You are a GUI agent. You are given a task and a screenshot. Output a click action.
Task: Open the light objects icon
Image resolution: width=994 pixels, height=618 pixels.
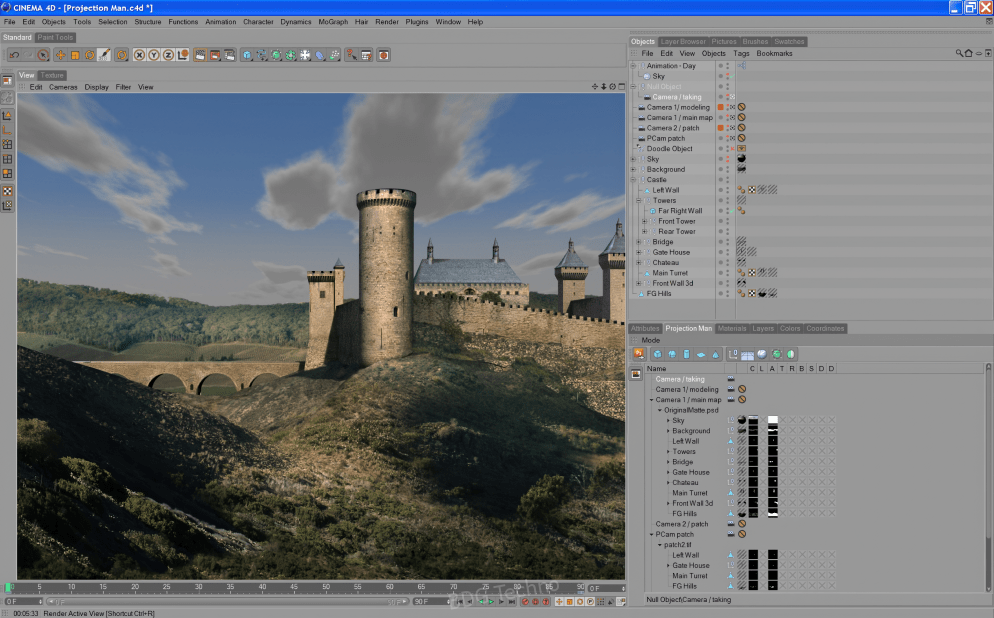tap(306, 55)
